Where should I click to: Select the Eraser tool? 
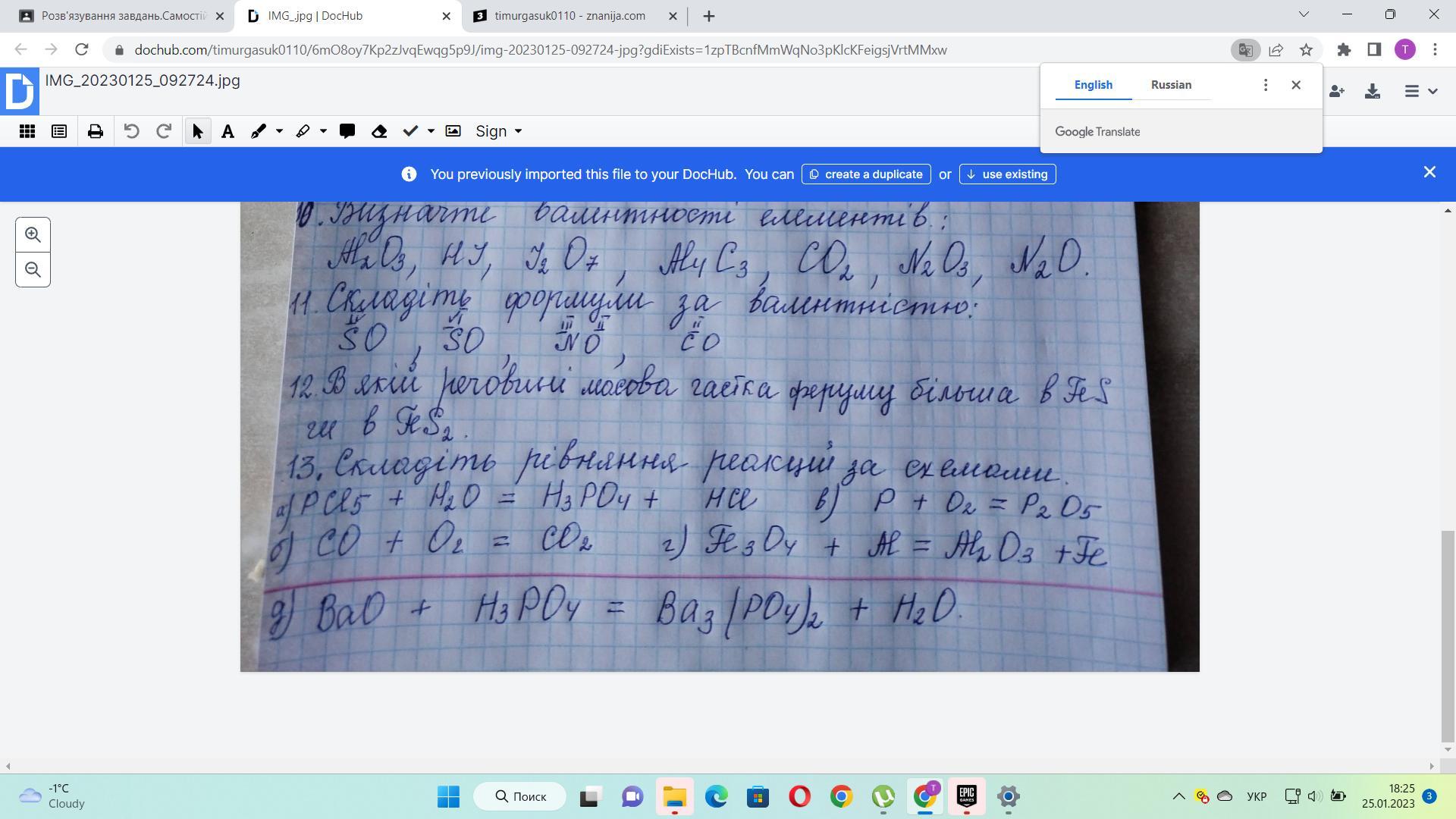379,131
